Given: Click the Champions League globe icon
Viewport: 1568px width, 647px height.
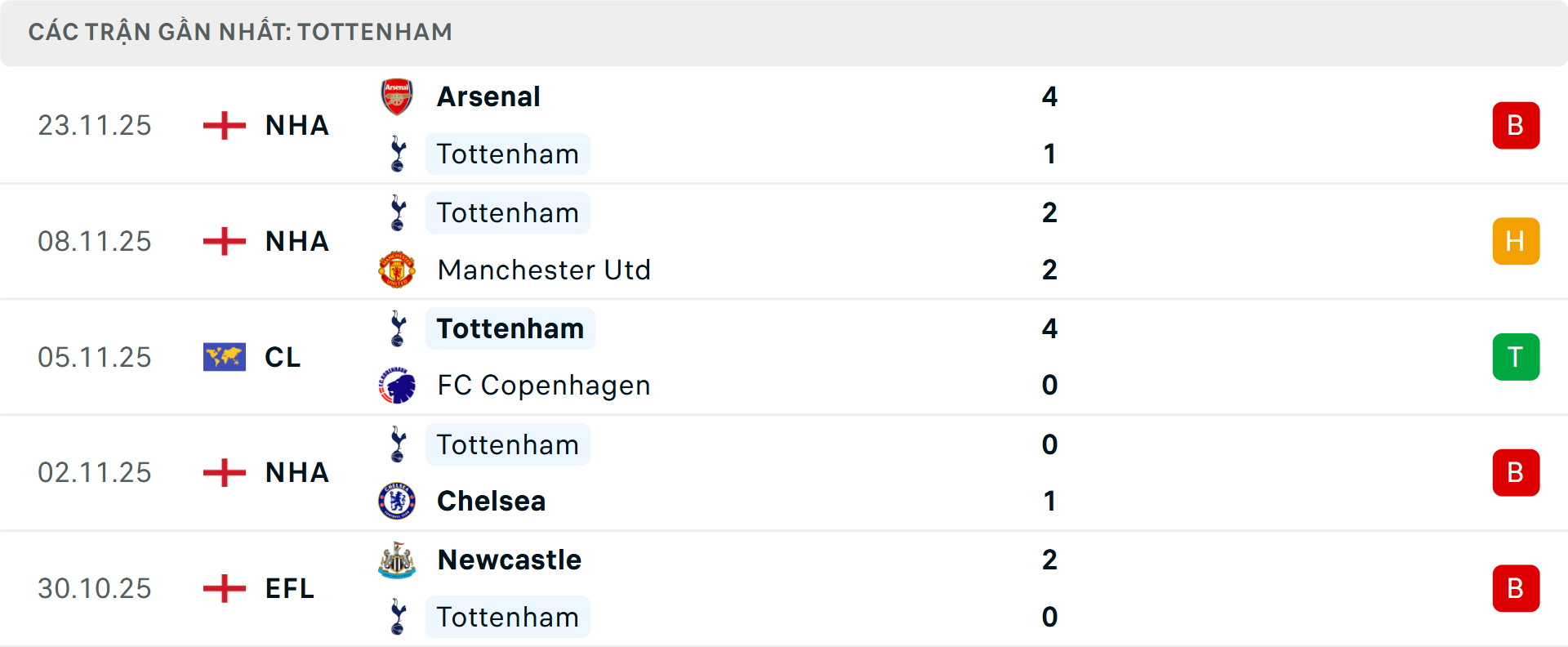Looking at the screenshot, I should coord(224,356).
